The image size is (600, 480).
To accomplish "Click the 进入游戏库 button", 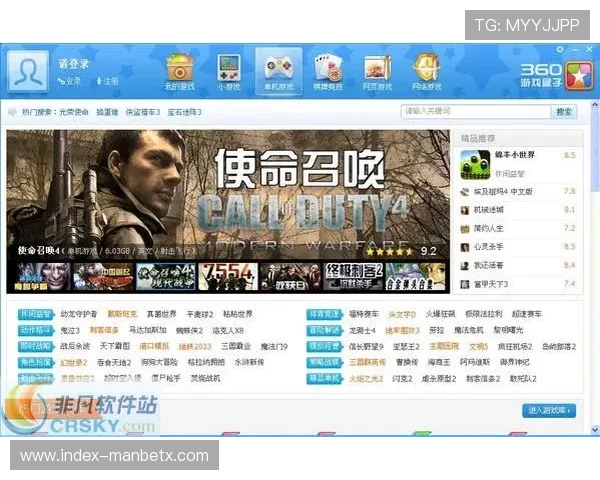I will point(549,410).
